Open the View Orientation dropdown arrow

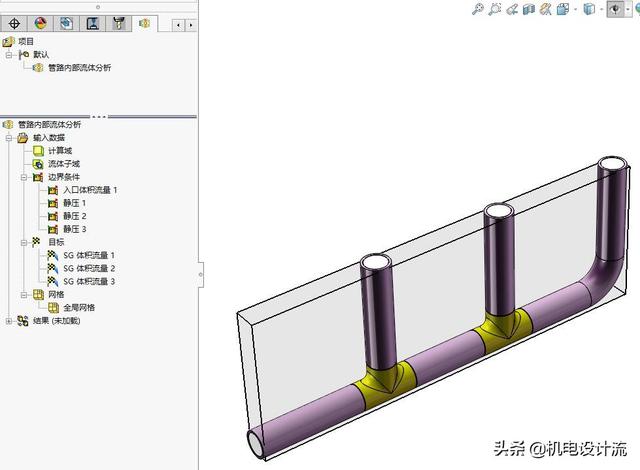[x=576, y=9]
